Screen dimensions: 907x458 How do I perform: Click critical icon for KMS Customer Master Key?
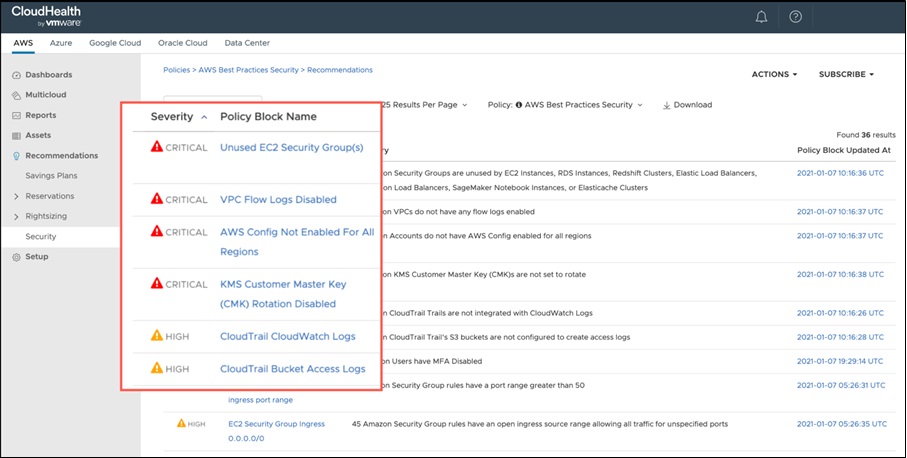click(x=157, y=283)
